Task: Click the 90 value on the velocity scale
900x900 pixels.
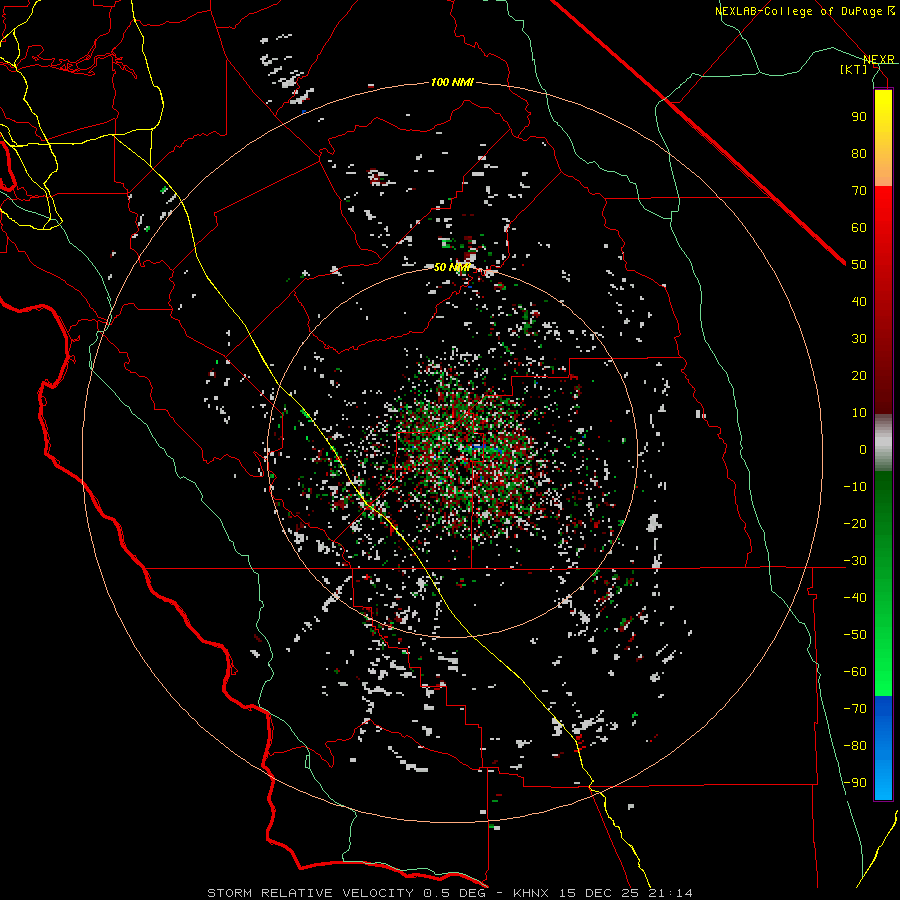Action: click(x=859, y=117)
